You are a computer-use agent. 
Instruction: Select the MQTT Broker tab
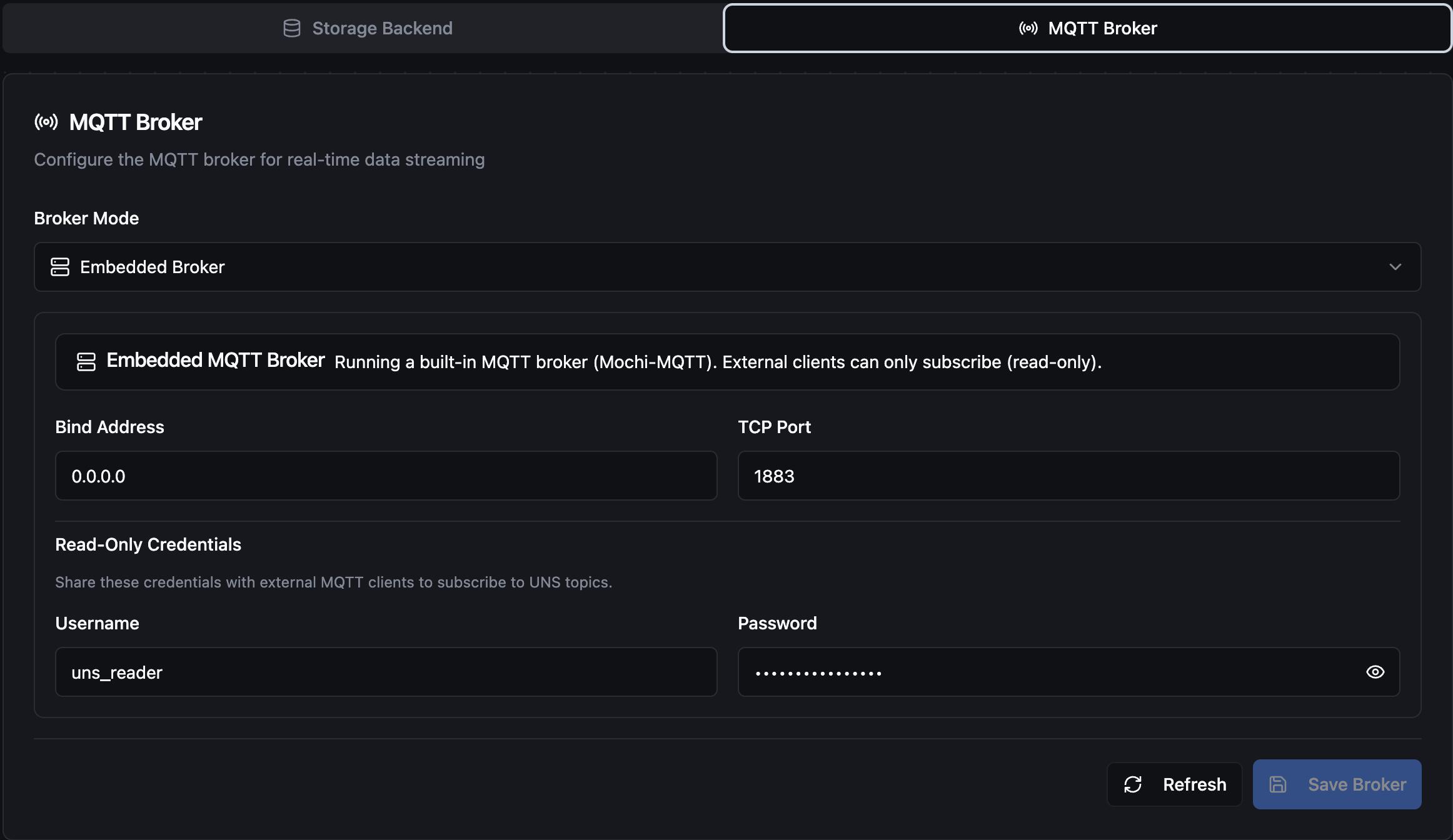(1087, 28)
